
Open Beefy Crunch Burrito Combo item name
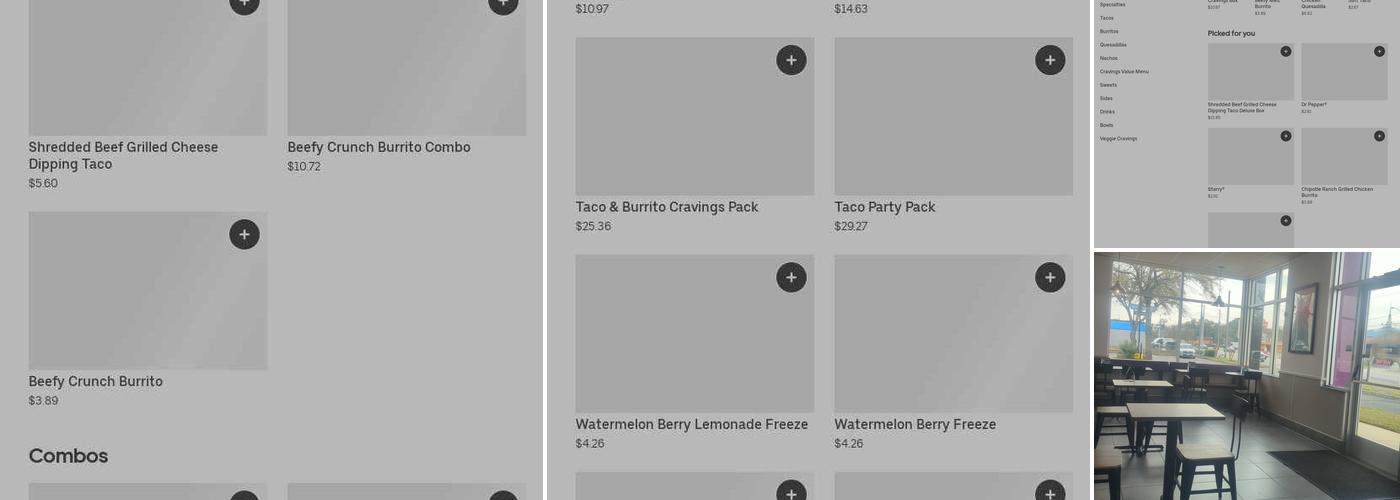[379, 147]
